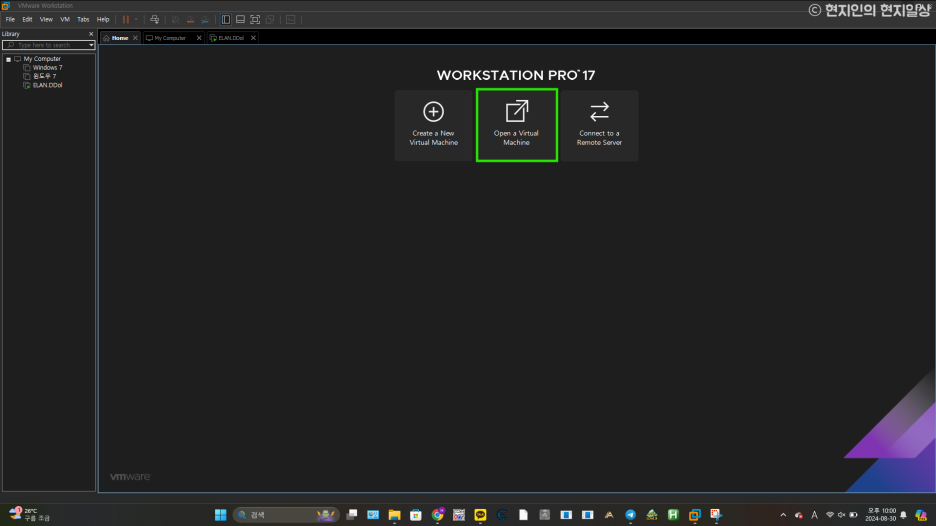Switch to the ELAN.DDol tab
This screenshot has height=526, width=936.
[230, 38]
